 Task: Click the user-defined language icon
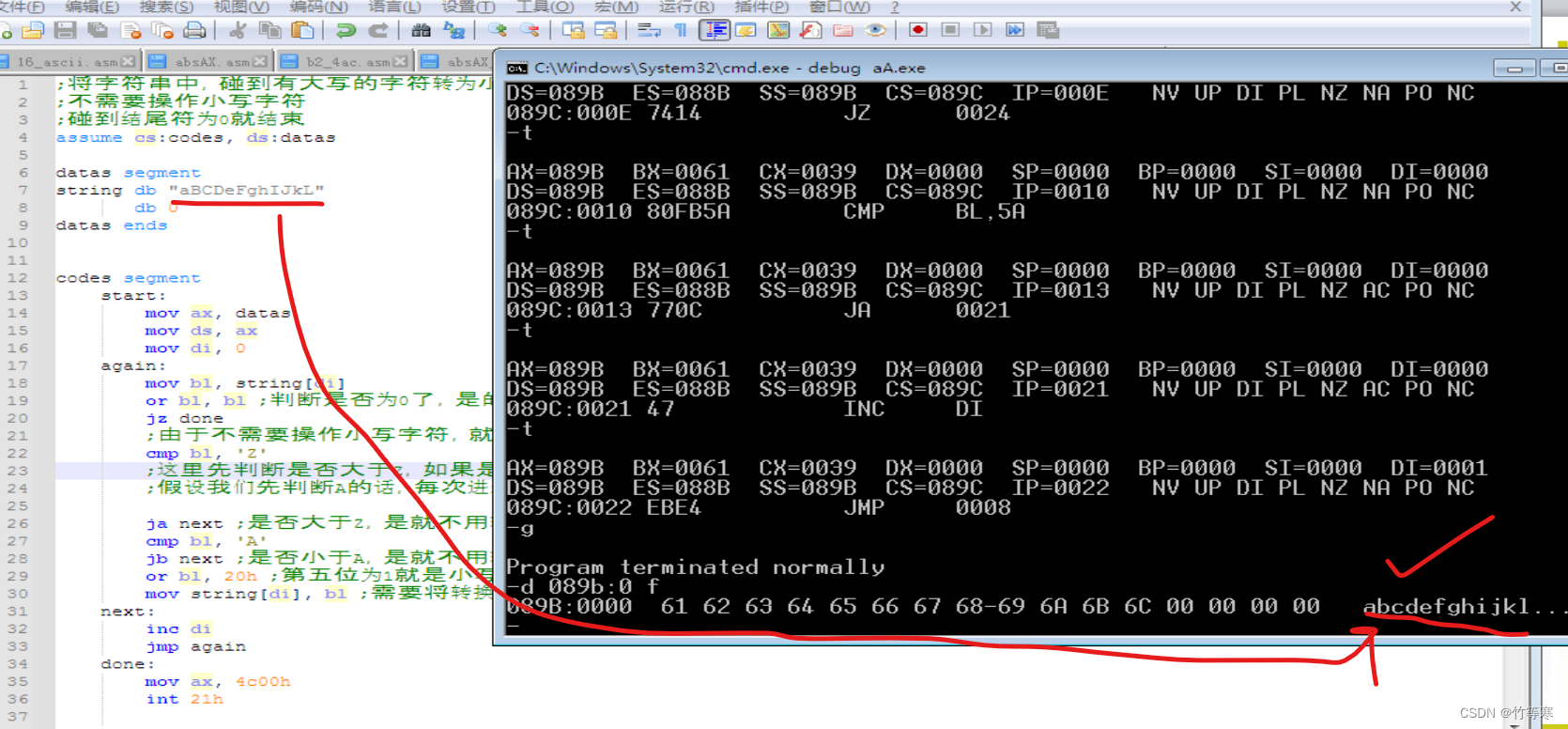[x=746, y=31]
